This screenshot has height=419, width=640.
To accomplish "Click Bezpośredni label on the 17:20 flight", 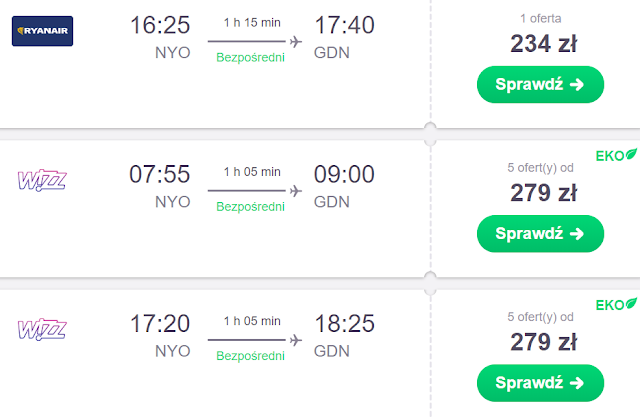I will tap(251, 356).
